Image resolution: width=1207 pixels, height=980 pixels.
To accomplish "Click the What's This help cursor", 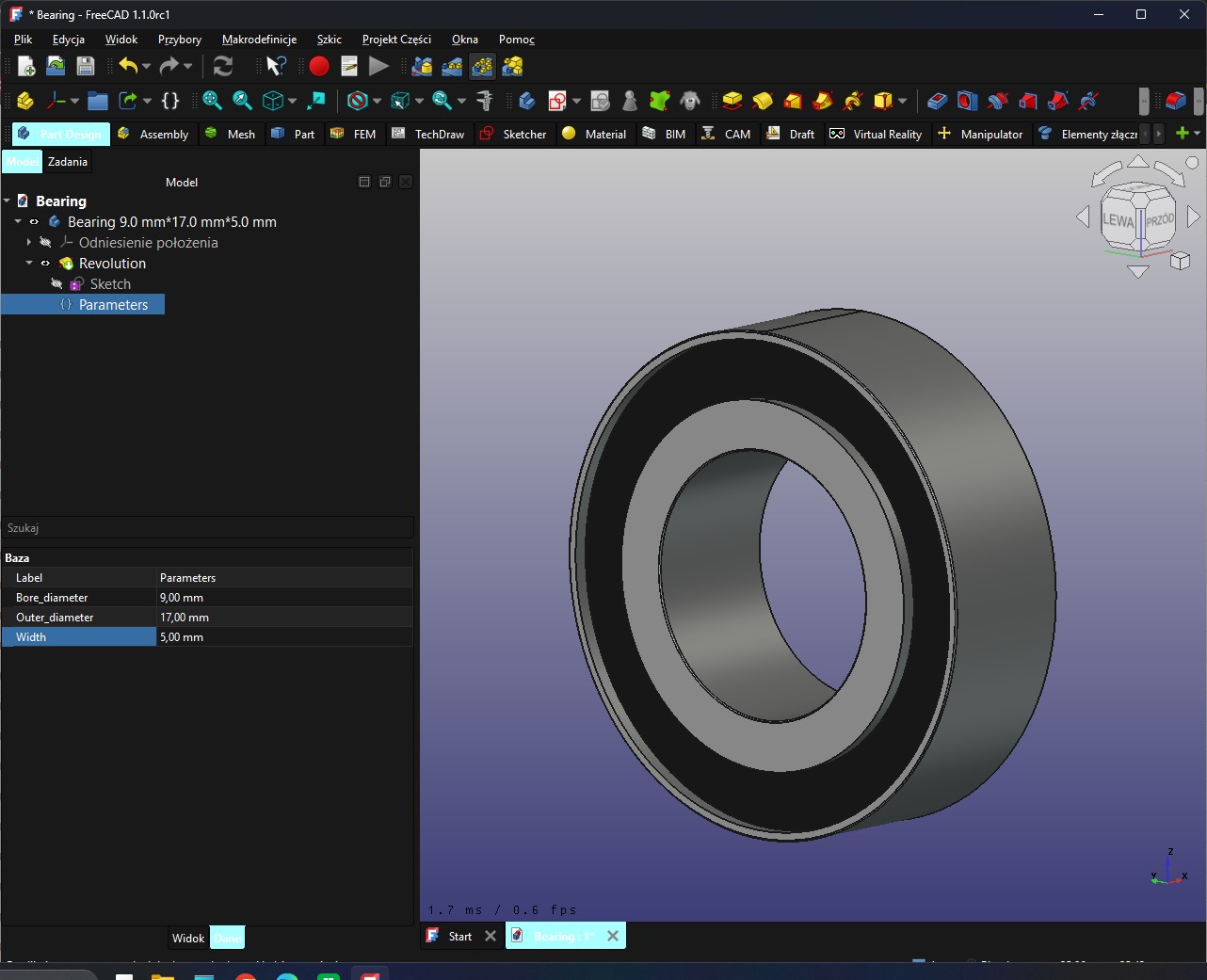I will click(x=276, y=66).
